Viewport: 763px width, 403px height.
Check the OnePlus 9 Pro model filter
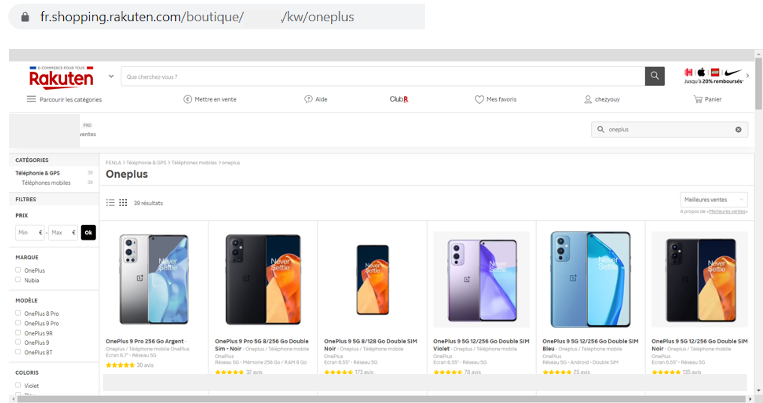[18, 323]
